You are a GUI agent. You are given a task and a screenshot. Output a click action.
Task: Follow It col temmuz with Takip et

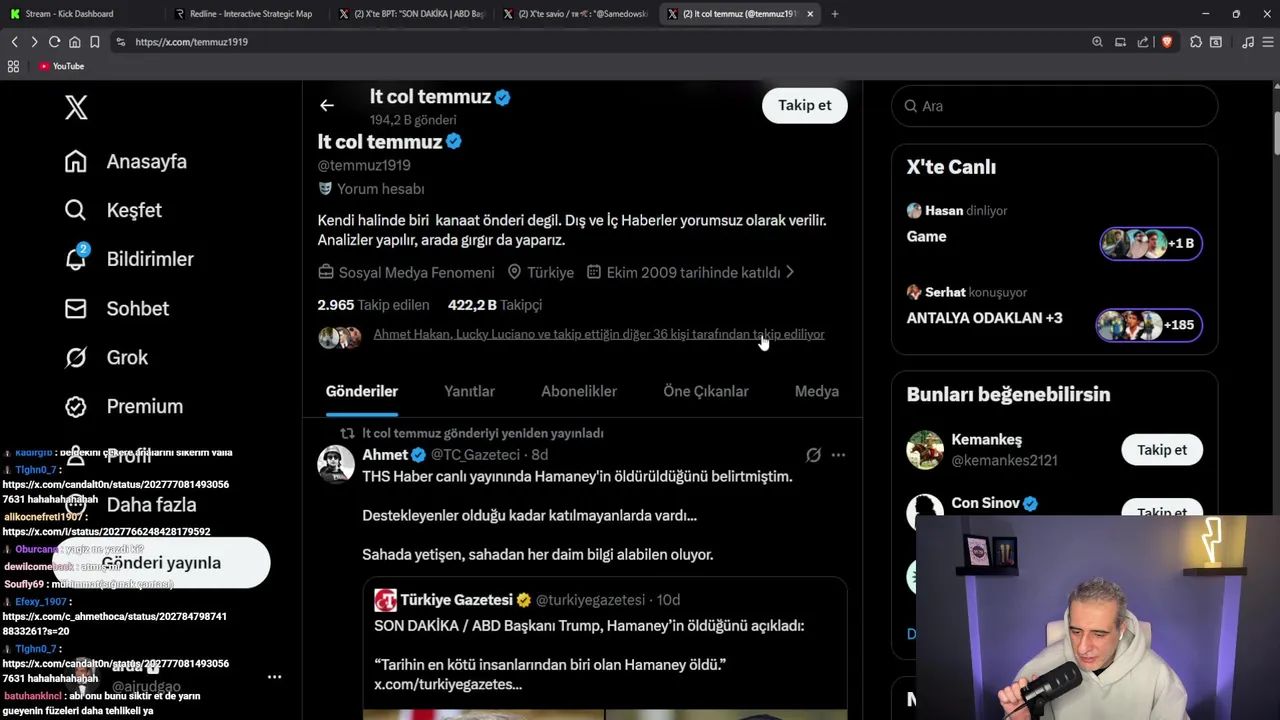[804, 105]
